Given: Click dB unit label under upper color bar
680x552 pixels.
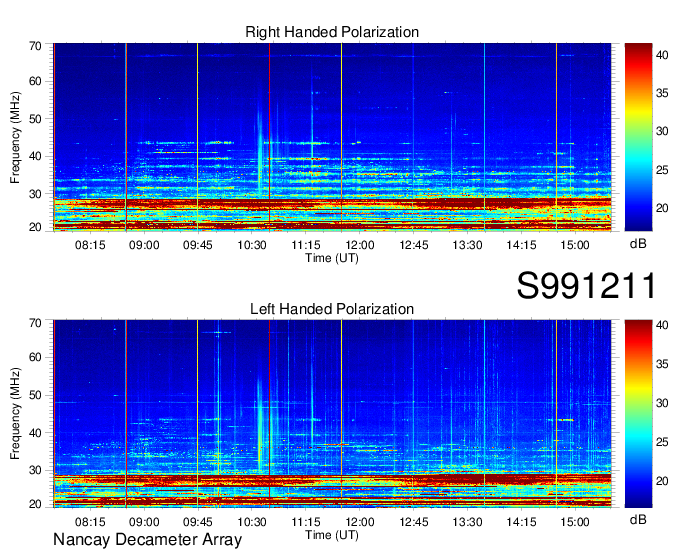Looking at the screenshot, I should click(638, 244).
